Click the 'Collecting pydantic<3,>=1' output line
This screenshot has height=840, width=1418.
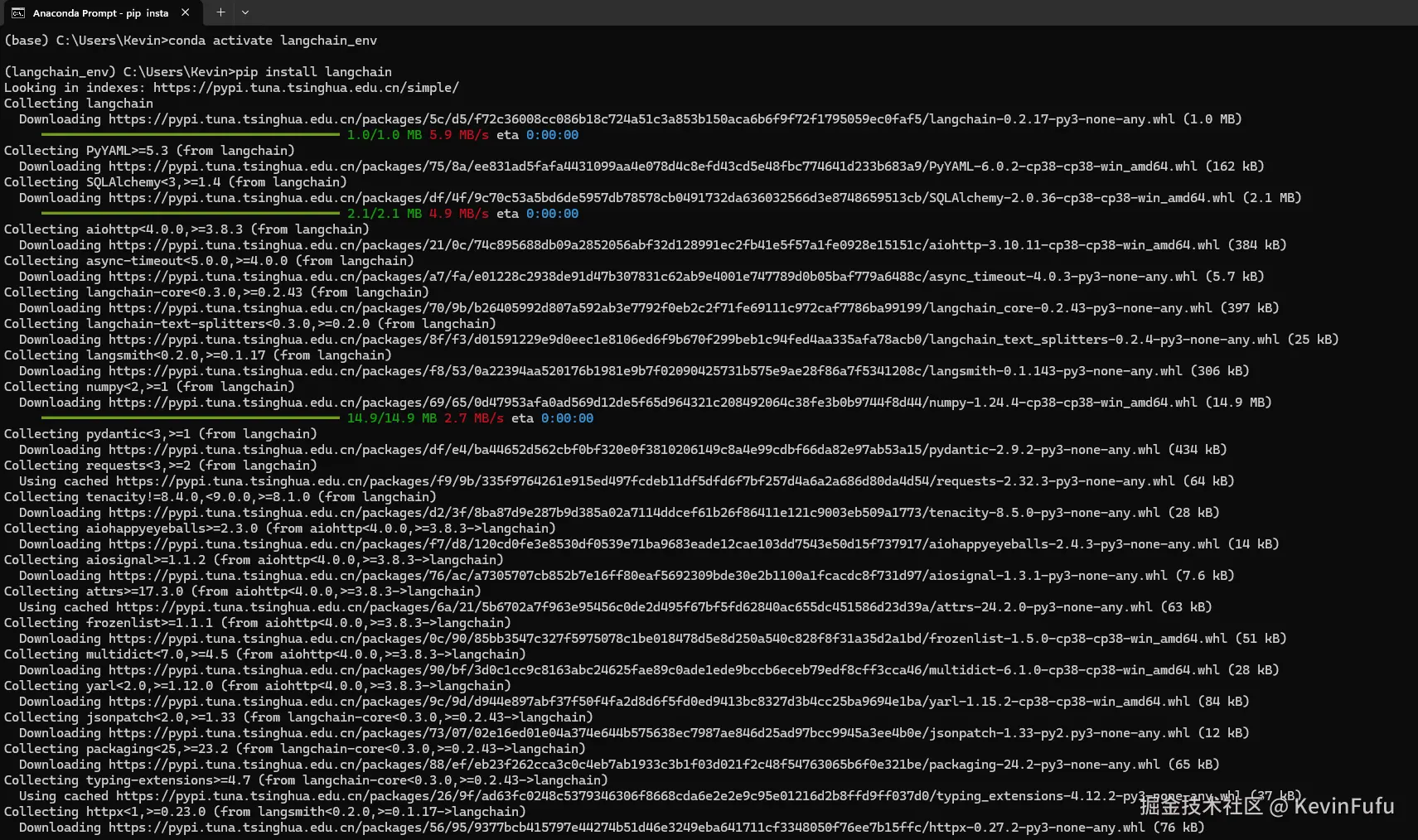coord(161,434)
